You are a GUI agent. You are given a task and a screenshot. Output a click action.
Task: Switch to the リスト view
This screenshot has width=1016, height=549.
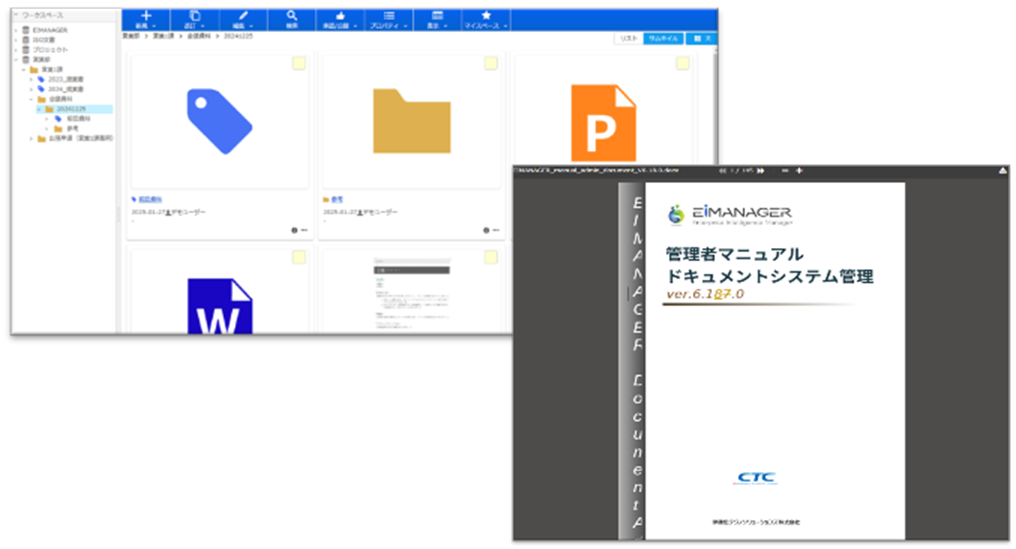(629, 39)
